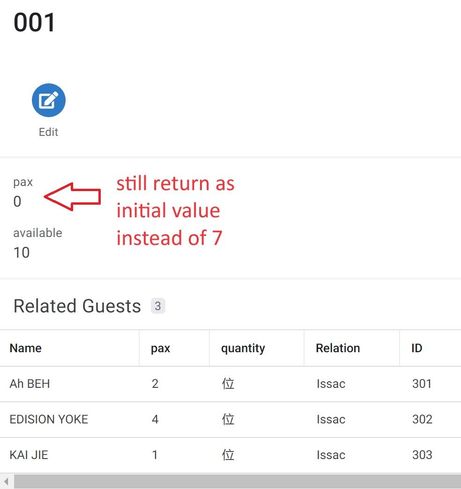The width and height of the screenshot is (461, 489).
Task: Click the blue Edit pencil icon
Action: 49,100
